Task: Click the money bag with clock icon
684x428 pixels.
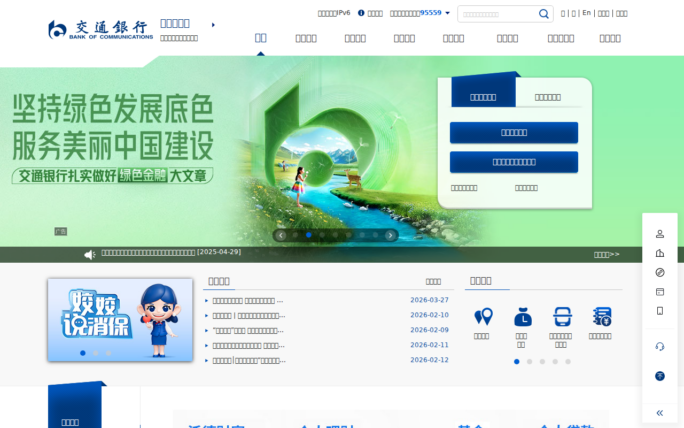Action: [x=522, y=317]
